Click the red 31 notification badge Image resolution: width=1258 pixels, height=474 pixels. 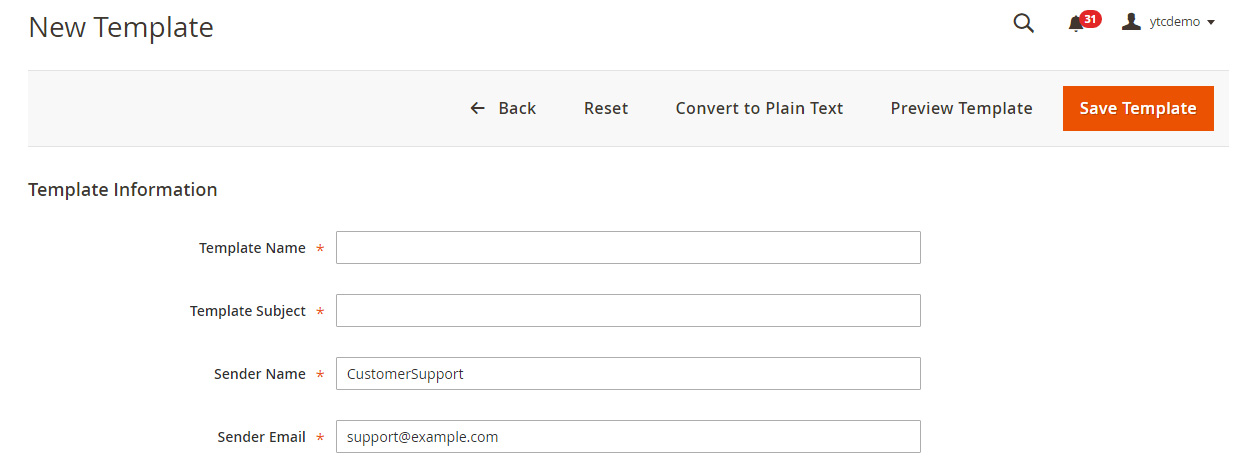(1090, 19)
